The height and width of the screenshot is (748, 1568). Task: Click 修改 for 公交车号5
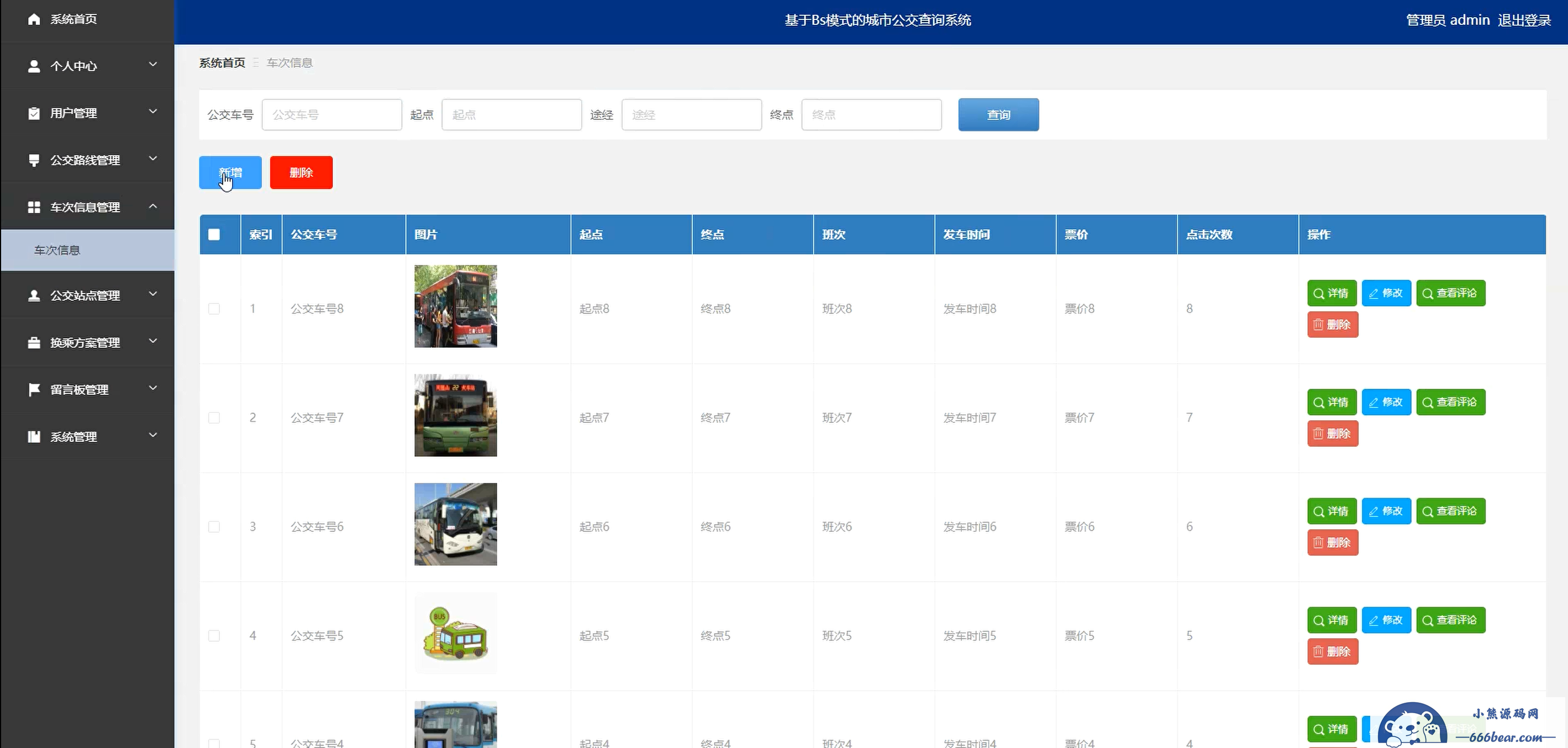point(1386,620)
